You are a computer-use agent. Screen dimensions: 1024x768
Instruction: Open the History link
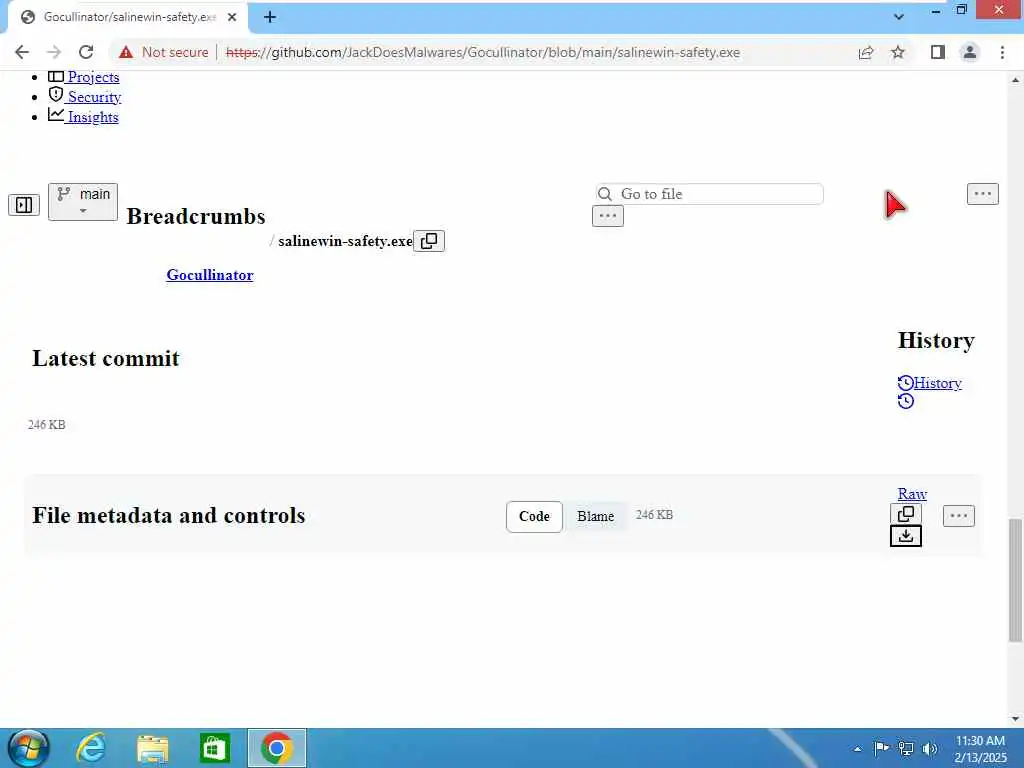click(x=938, y=383)
